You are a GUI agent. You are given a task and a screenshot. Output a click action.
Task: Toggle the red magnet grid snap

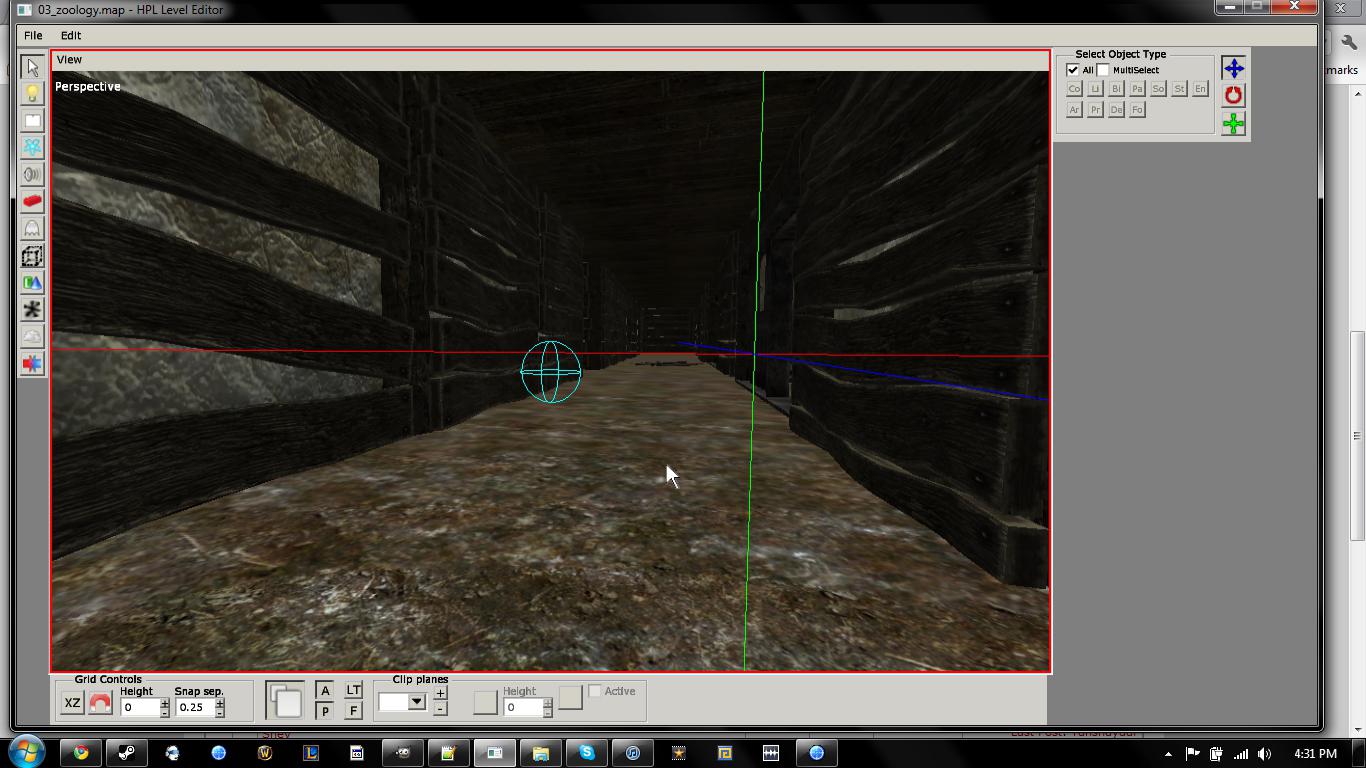pos(100,703)
